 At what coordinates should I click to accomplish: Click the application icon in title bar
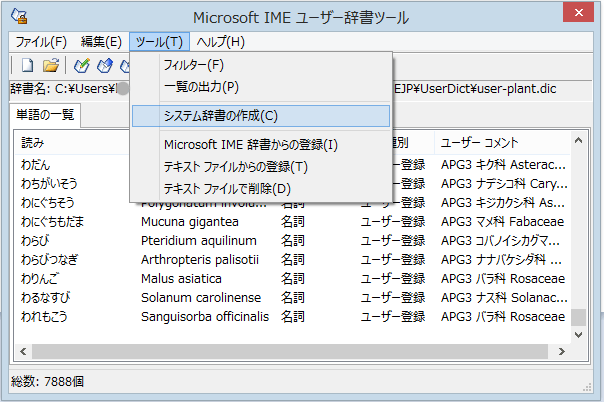19,16
